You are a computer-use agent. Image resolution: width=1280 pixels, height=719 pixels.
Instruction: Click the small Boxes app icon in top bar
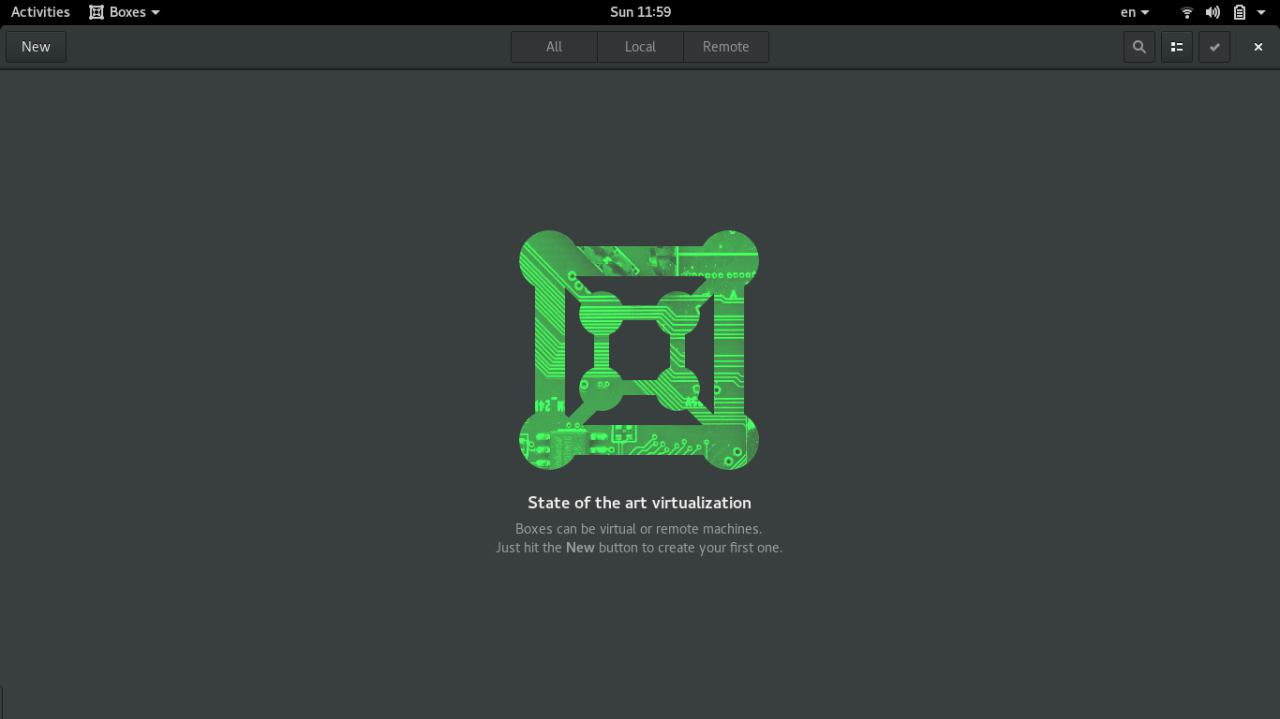coord(97,12)
